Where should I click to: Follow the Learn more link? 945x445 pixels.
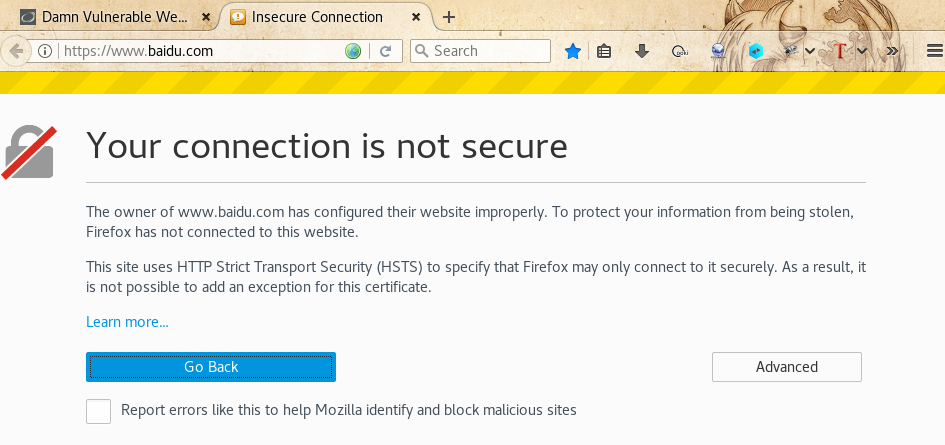point(127,322)
